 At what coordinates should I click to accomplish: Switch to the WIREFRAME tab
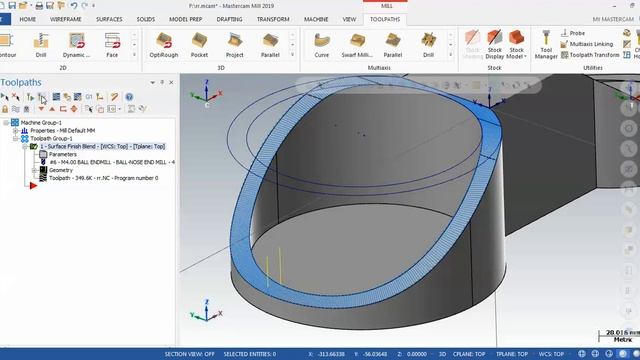click(x=66, y=19)
